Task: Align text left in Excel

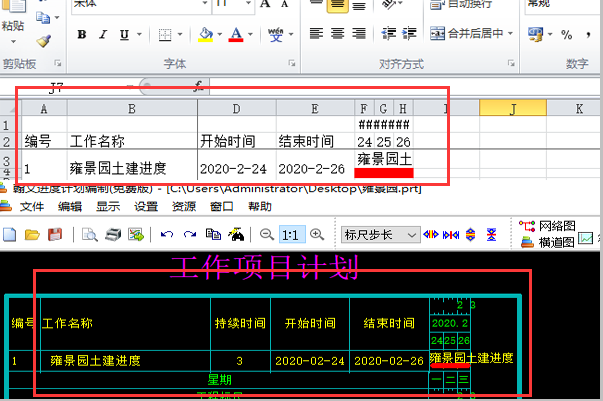Action: point(316,33)
